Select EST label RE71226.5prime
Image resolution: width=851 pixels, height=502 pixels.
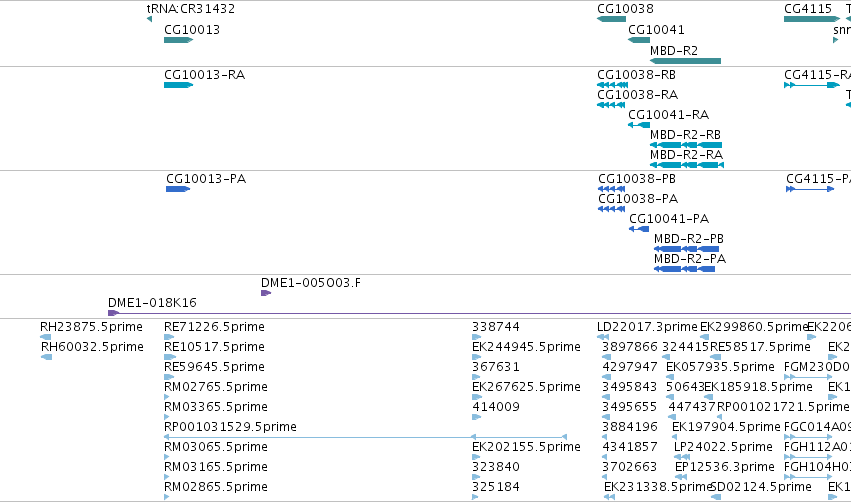tap(214, 327)
